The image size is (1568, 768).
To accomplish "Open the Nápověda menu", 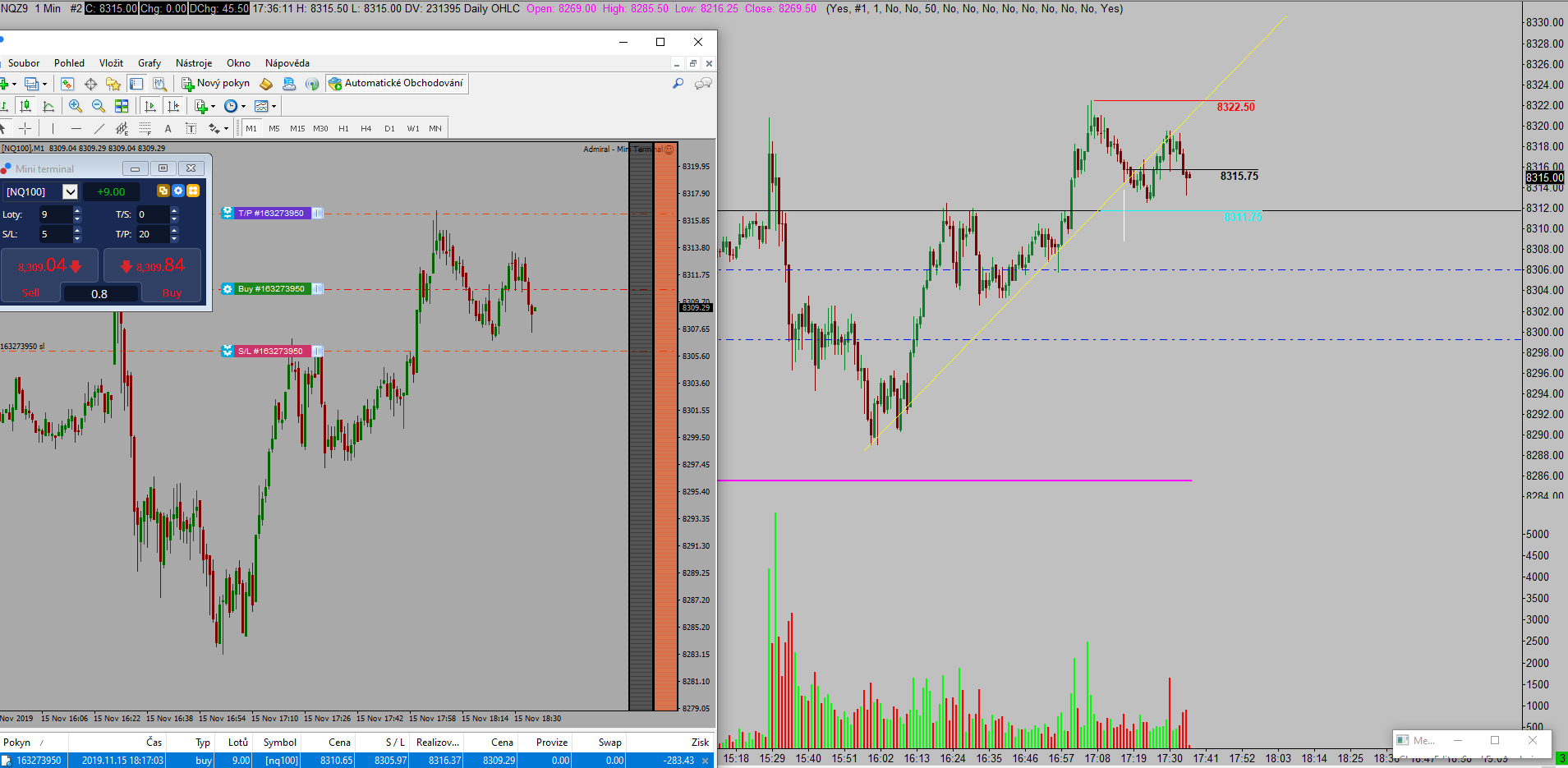I will click(x=287, y=63).
